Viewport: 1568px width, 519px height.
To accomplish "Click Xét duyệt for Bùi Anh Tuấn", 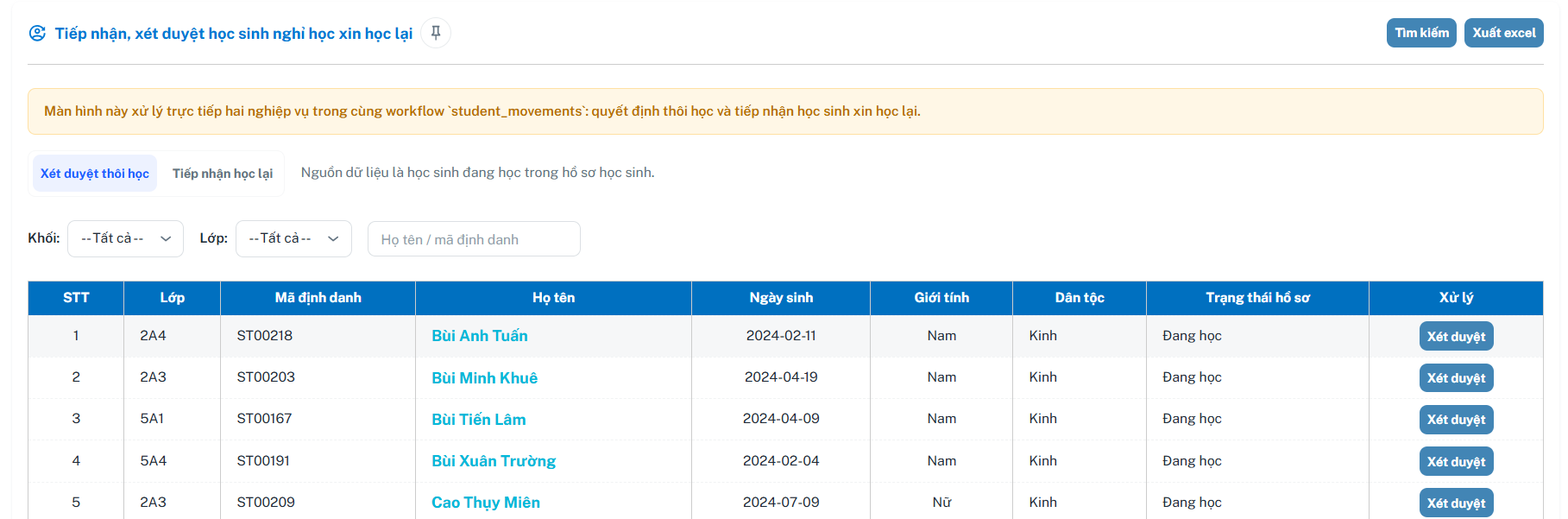I will click(x=1456, y=336).
